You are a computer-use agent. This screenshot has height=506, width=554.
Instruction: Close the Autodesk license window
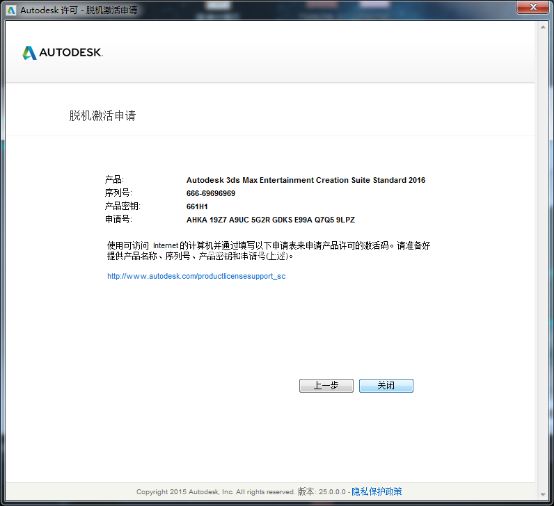(533, 7)
